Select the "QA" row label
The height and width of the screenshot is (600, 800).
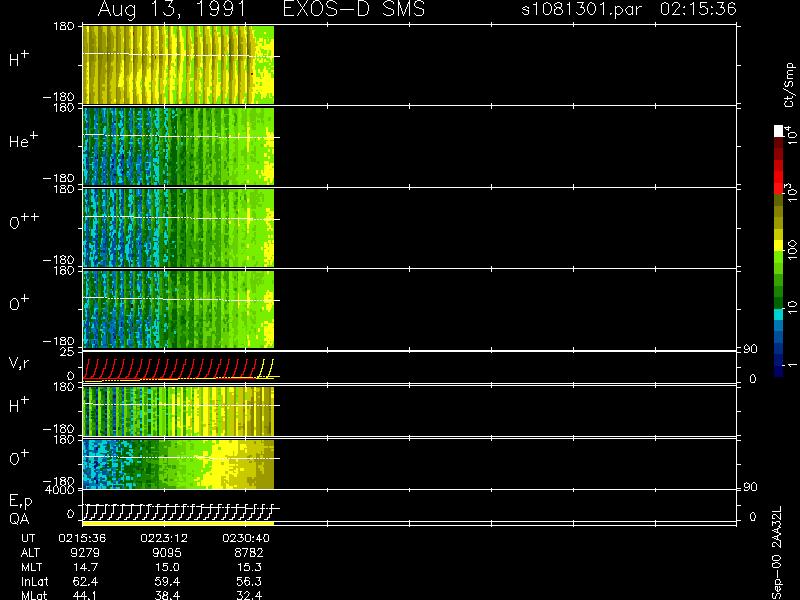click(x=19, y=519)
